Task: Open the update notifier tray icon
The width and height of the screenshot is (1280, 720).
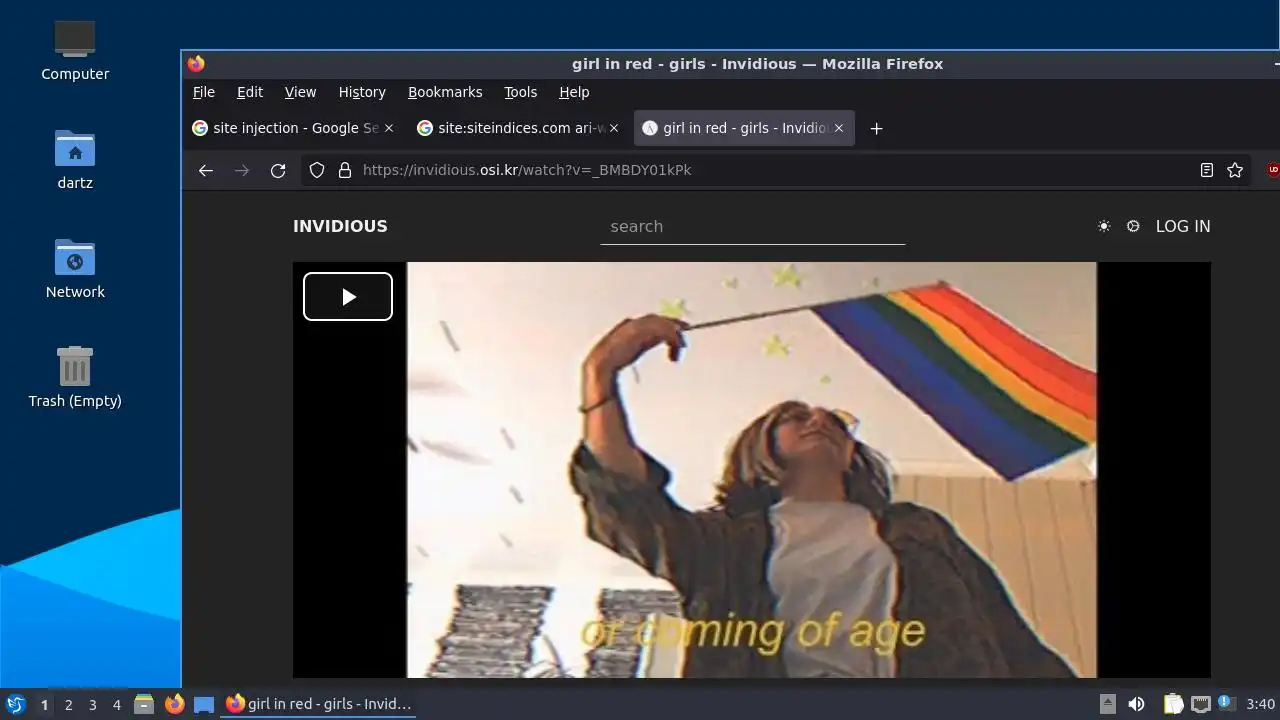Action: tap(1226, 703)
